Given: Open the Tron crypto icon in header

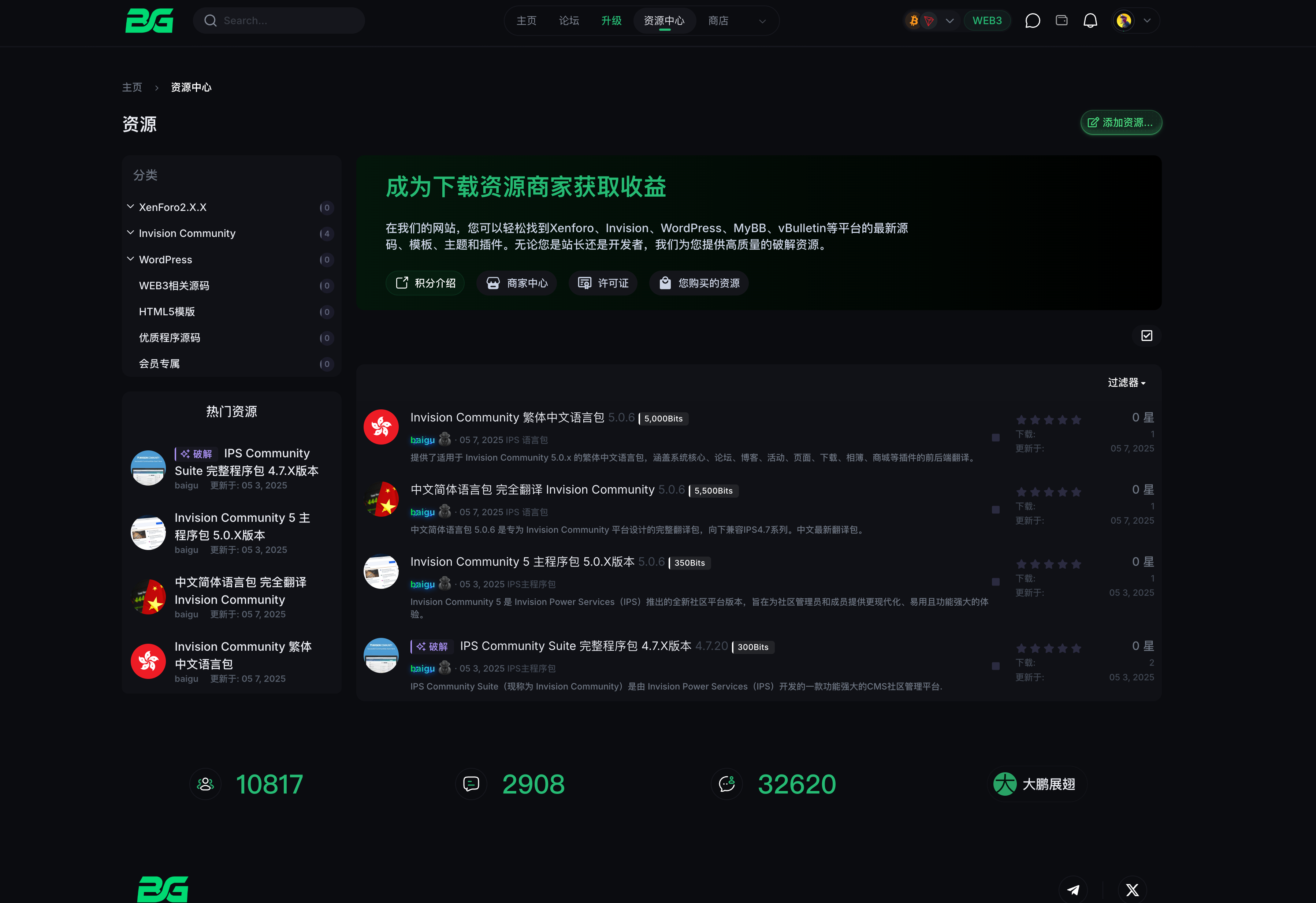Looking at the screenshot, I should (929, 21).
